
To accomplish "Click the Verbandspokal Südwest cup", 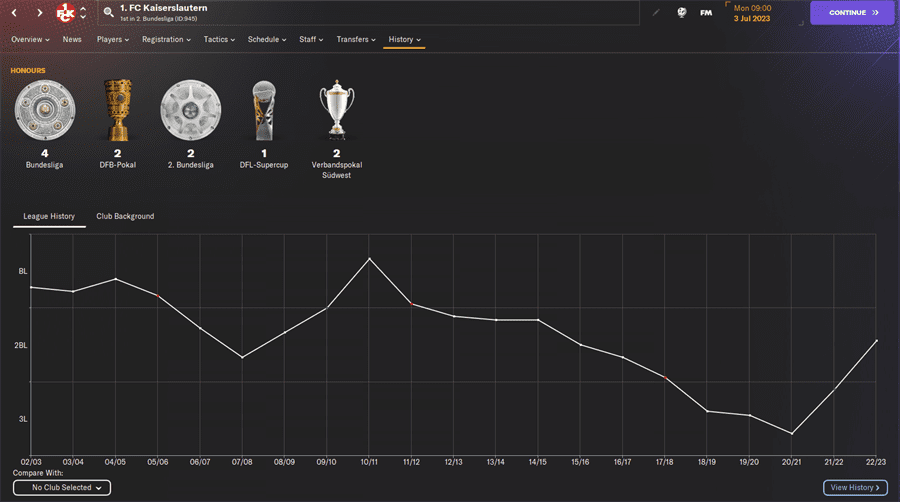I will (337, 111).
